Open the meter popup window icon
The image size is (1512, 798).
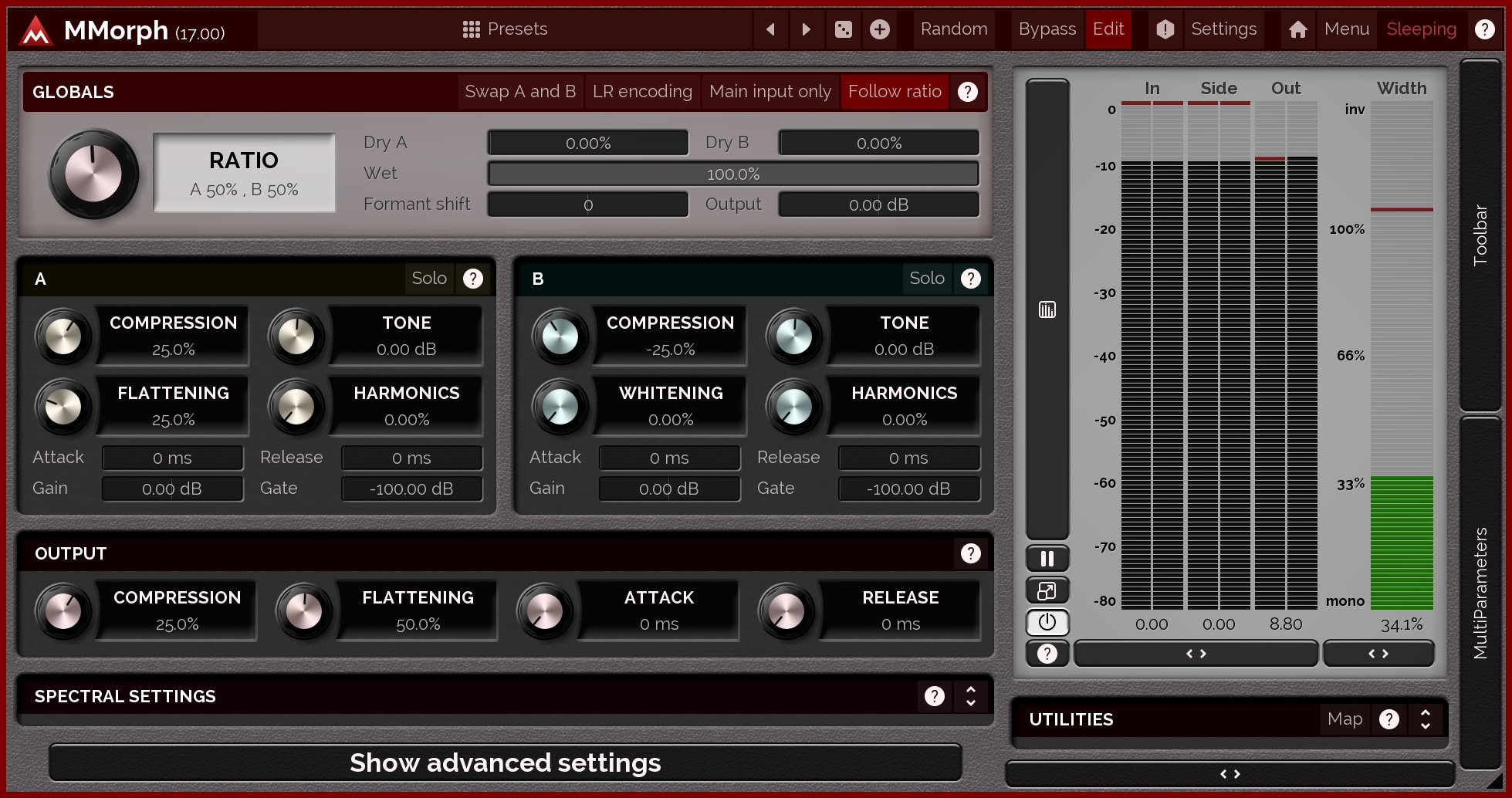coord(1047,590)
